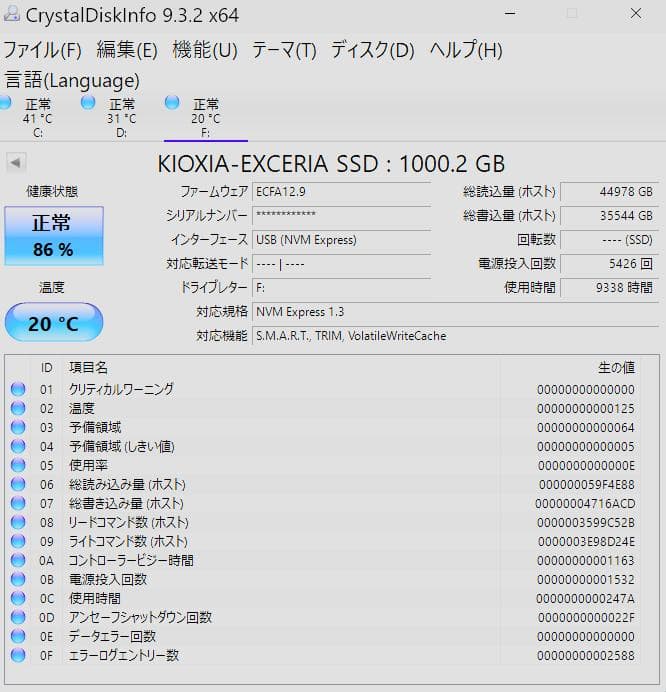666x692 pixels.
Task: Click the status orb for ID 0A コントローラービジー時間
Action: pyautogui.click(x=18, y=560)
